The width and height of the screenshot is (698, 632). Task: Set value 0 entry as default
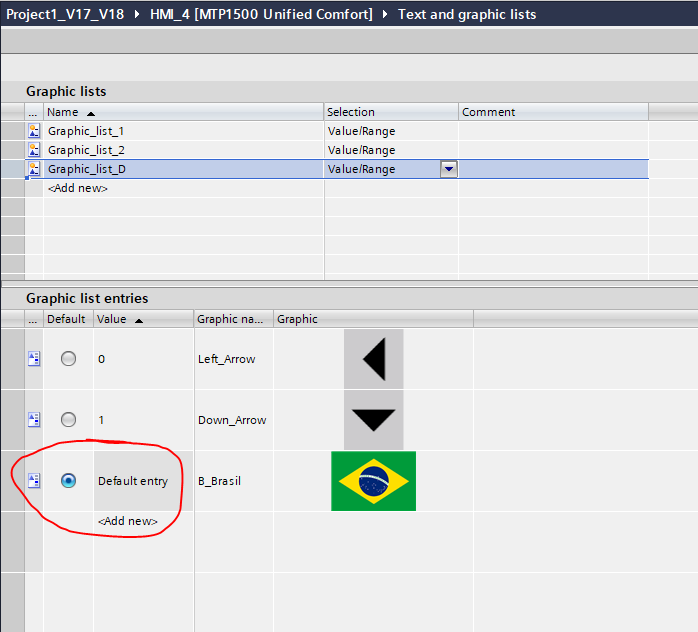[68, 359]
